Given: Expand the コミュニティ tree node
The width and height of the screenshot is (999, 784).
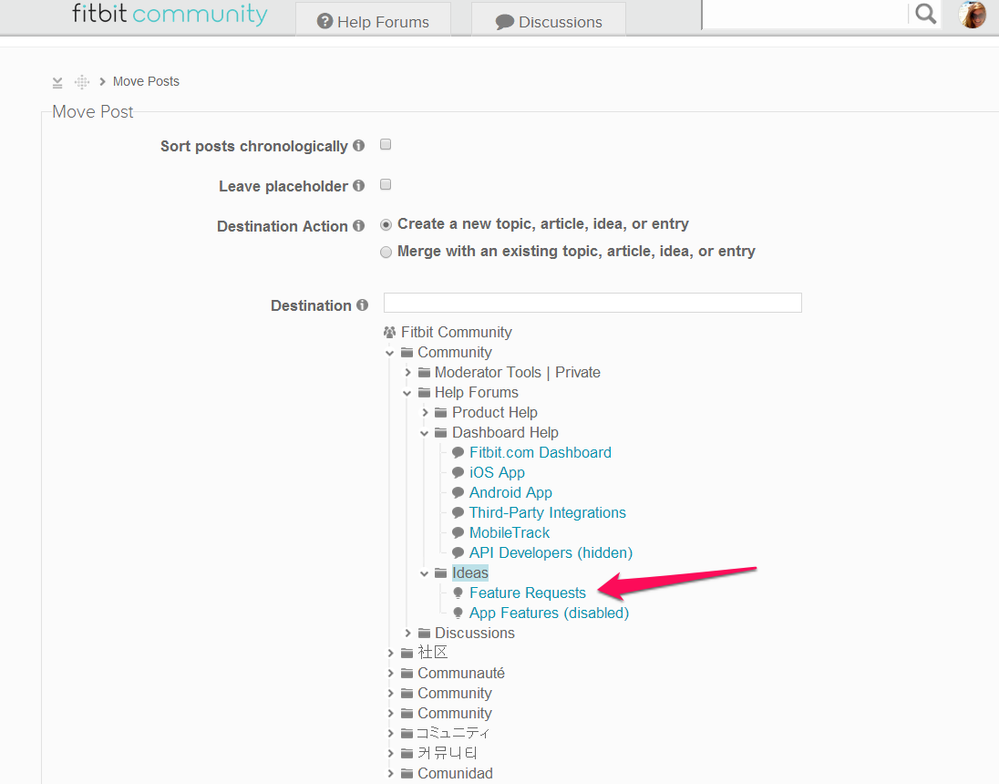Looking at the screenshot, I should click(x=391, y=733).
